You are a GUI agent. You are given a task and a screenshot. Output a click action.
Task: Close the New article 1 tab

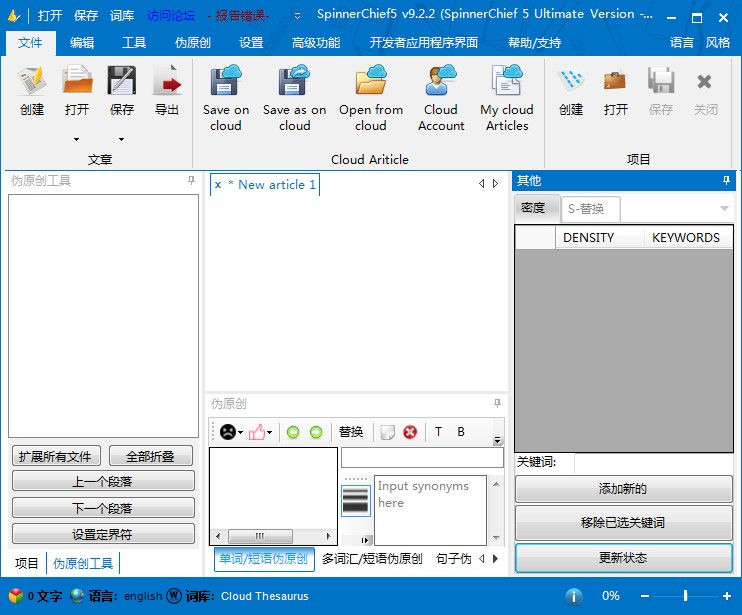(x=218, y=184)
